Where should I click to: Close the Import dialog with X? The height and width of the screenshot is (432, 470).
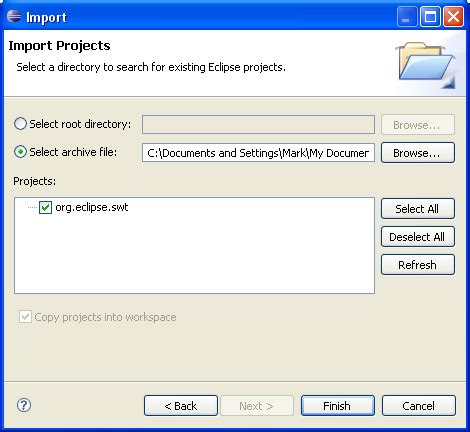(x=453, y=17)
